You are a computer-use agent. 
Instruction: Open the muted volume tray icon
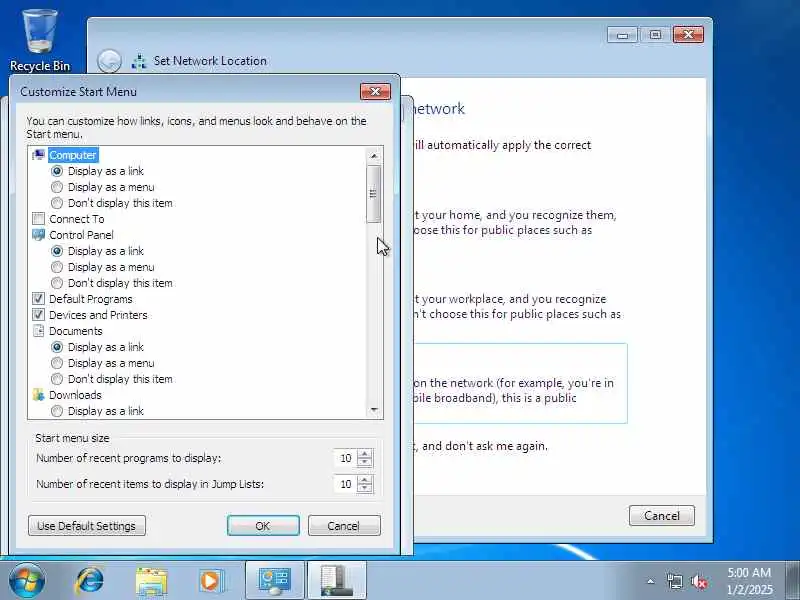pyautogui.click(x=698, y=581)
